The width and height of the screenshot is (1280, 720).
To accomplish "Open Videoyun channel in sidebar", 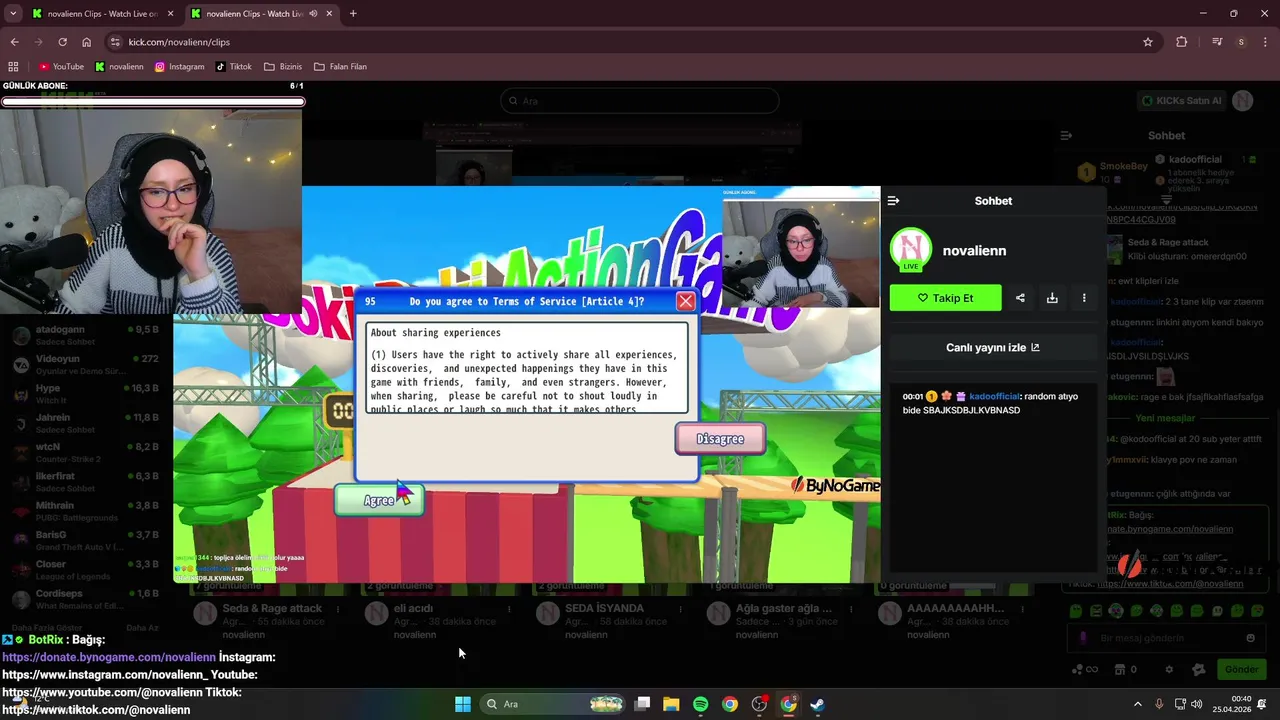I will 86,365.
